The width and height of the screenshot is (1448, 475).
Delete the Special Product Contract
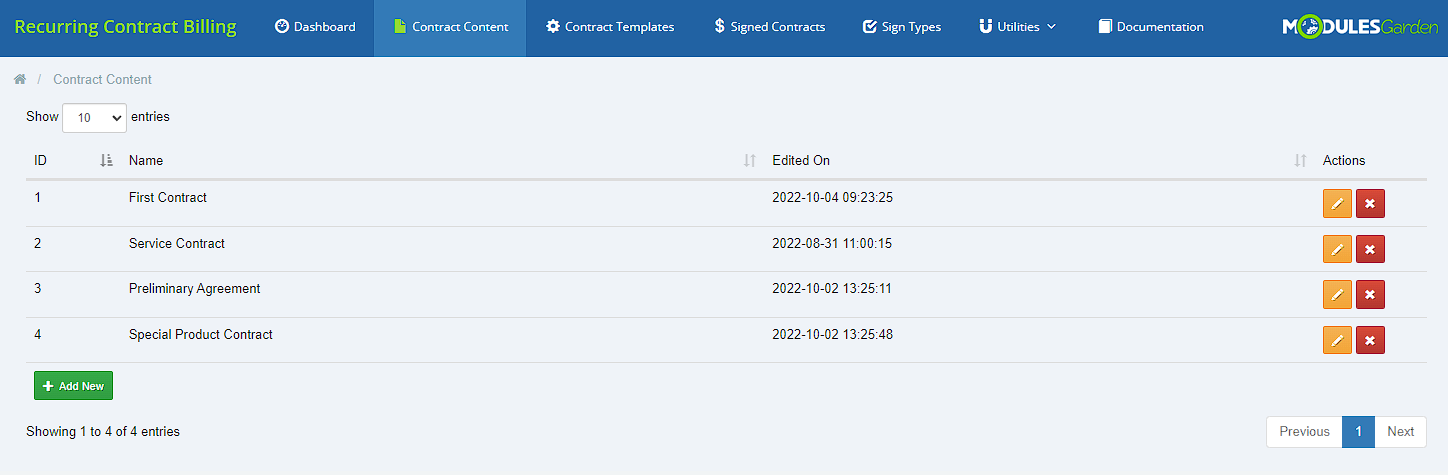pyautogui.click(x=1370, y=340)
